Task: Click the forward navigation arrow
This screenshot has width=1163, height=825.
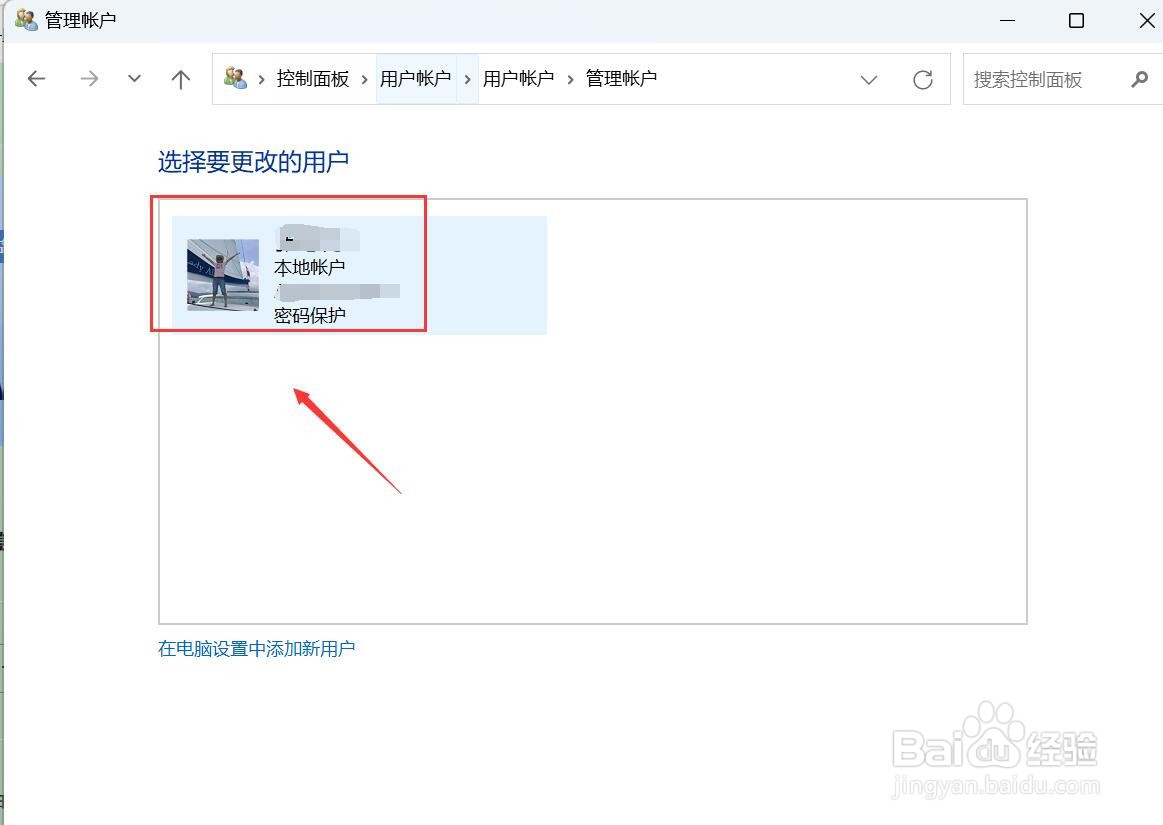Action: click(x=88, y=79)
